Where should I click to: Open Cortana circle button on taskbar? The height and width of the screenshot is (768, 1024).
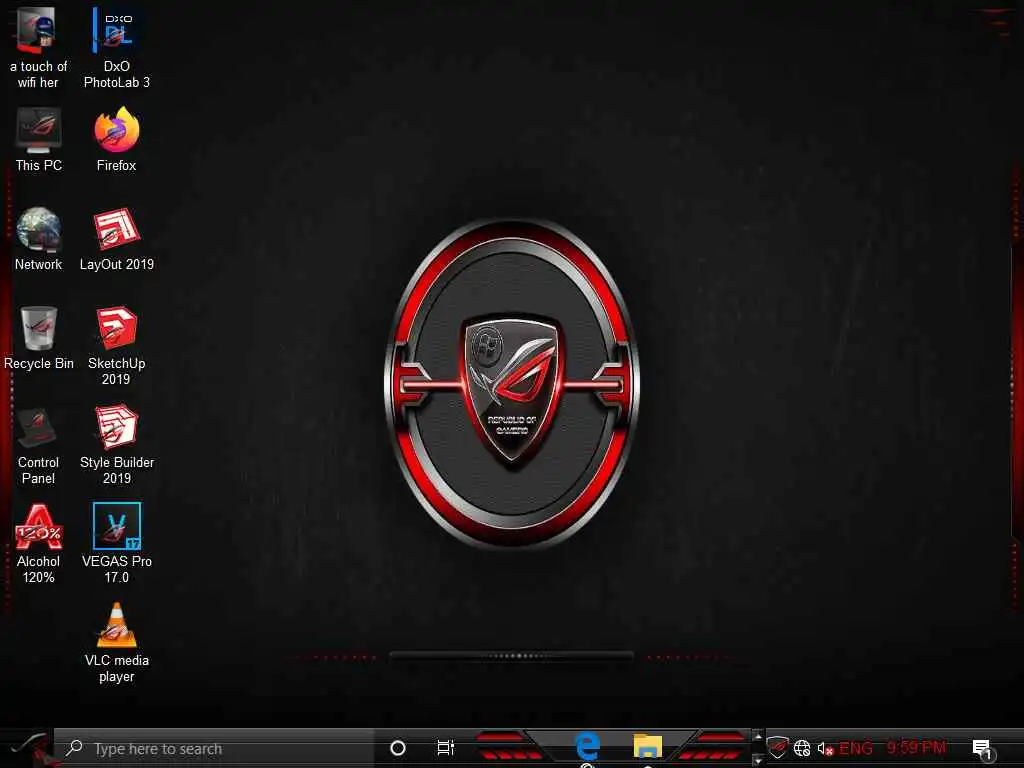398,748
